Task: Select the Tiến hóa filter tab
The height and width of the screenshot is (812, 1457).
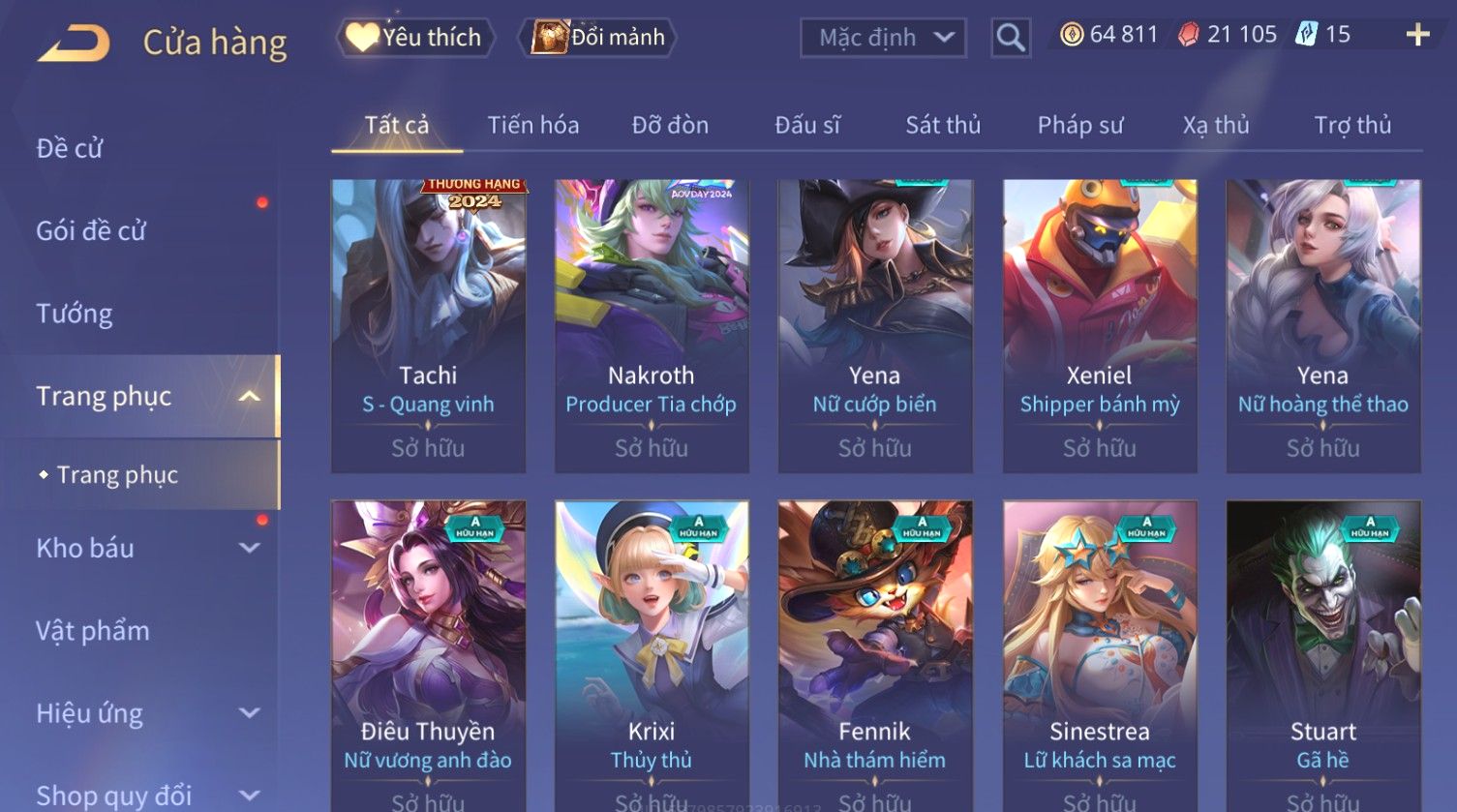Action: click(x=533, y=125)
